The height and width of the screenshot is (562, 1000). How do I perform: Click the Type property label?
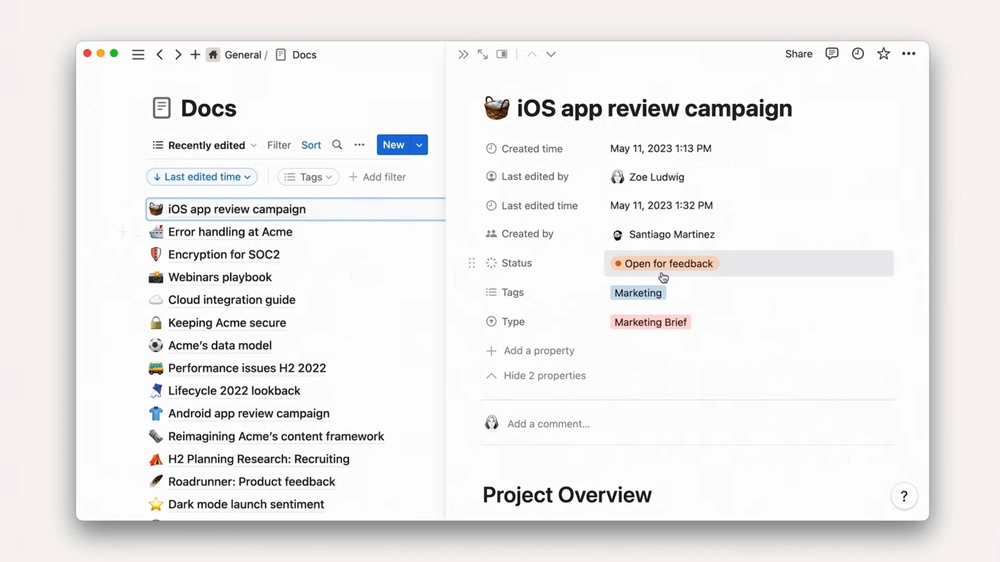click(513, 322)
